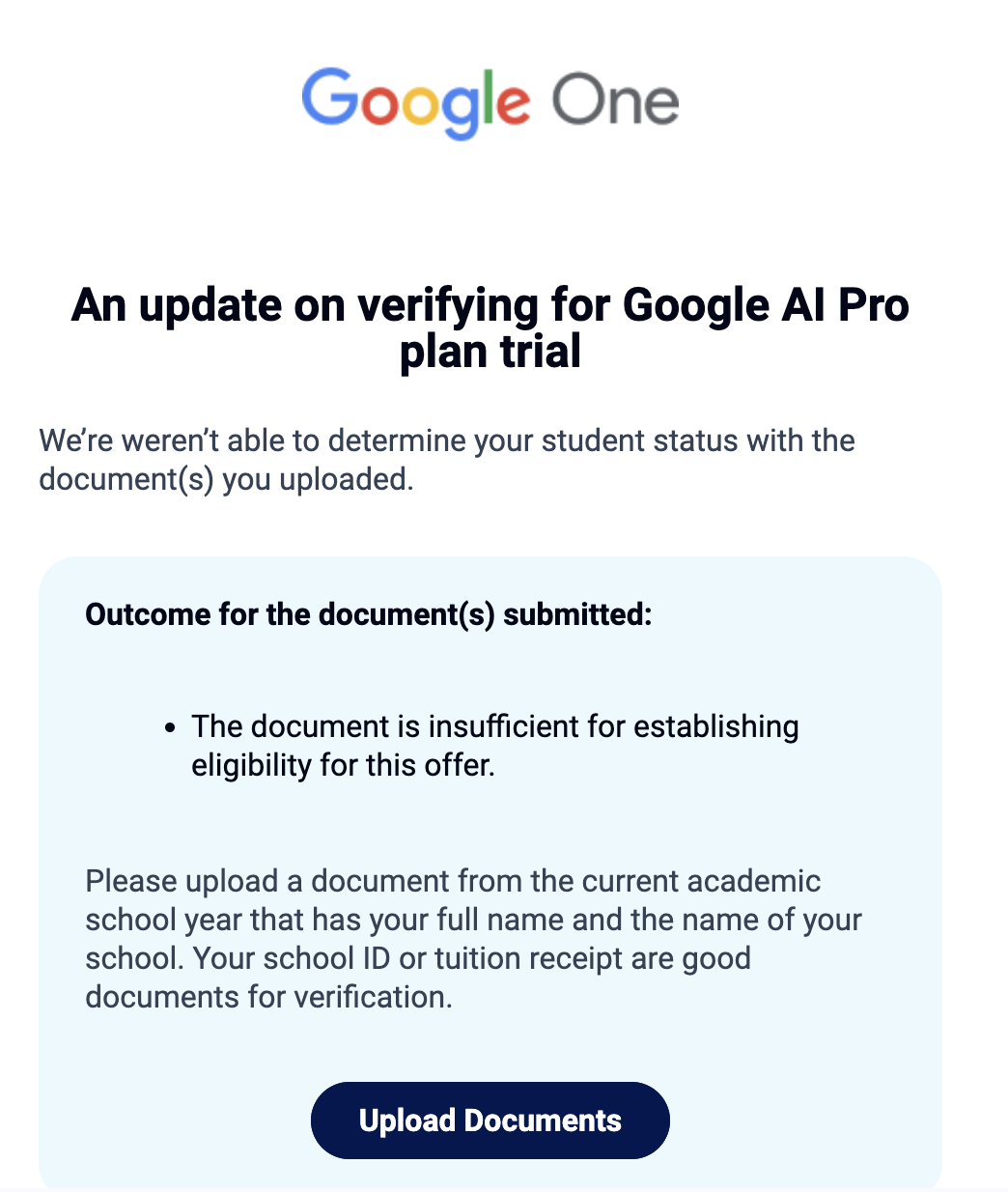1008x1192 pixels.
Task: Click "school year that has your full name" line
Action: (473, 920)
